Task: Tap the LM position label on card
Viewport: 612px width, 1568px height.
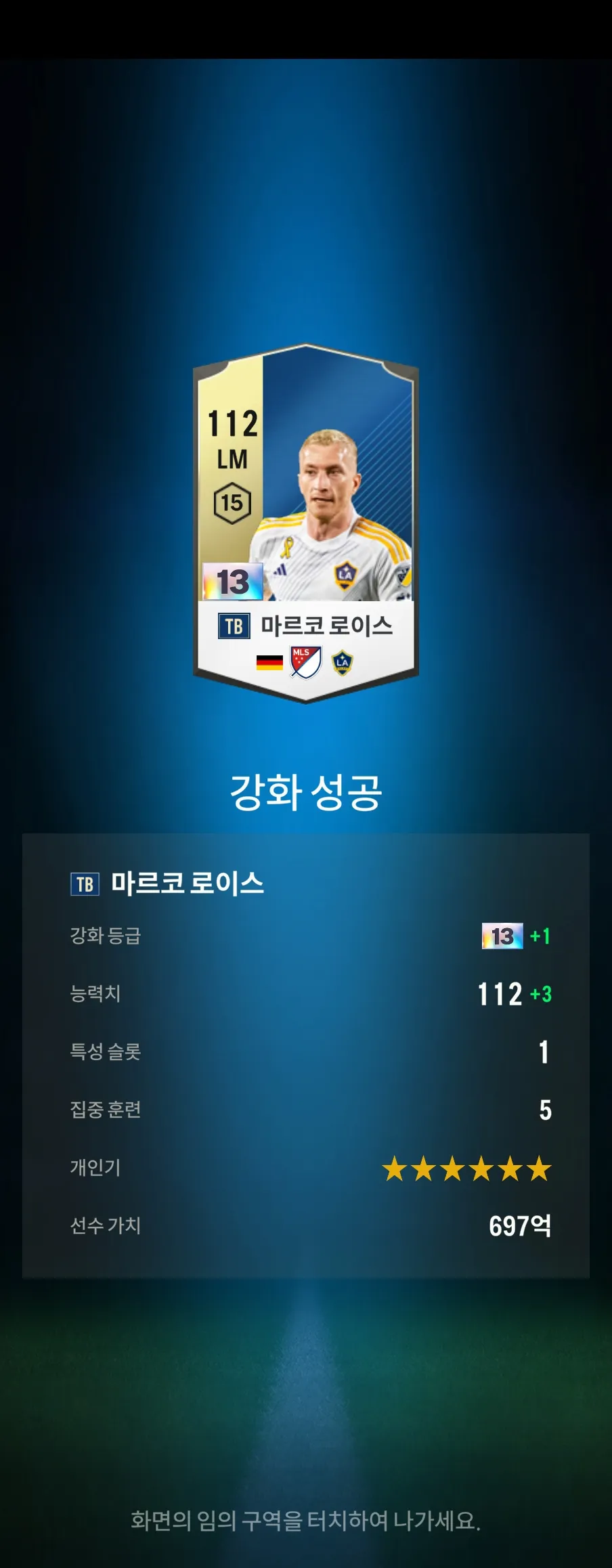Action: coord(232,460)
